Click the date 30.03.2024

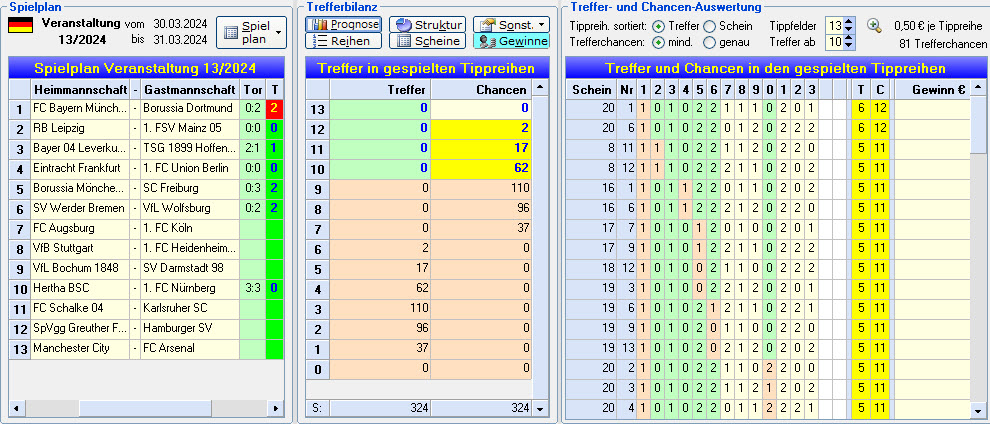click(180, 24)
